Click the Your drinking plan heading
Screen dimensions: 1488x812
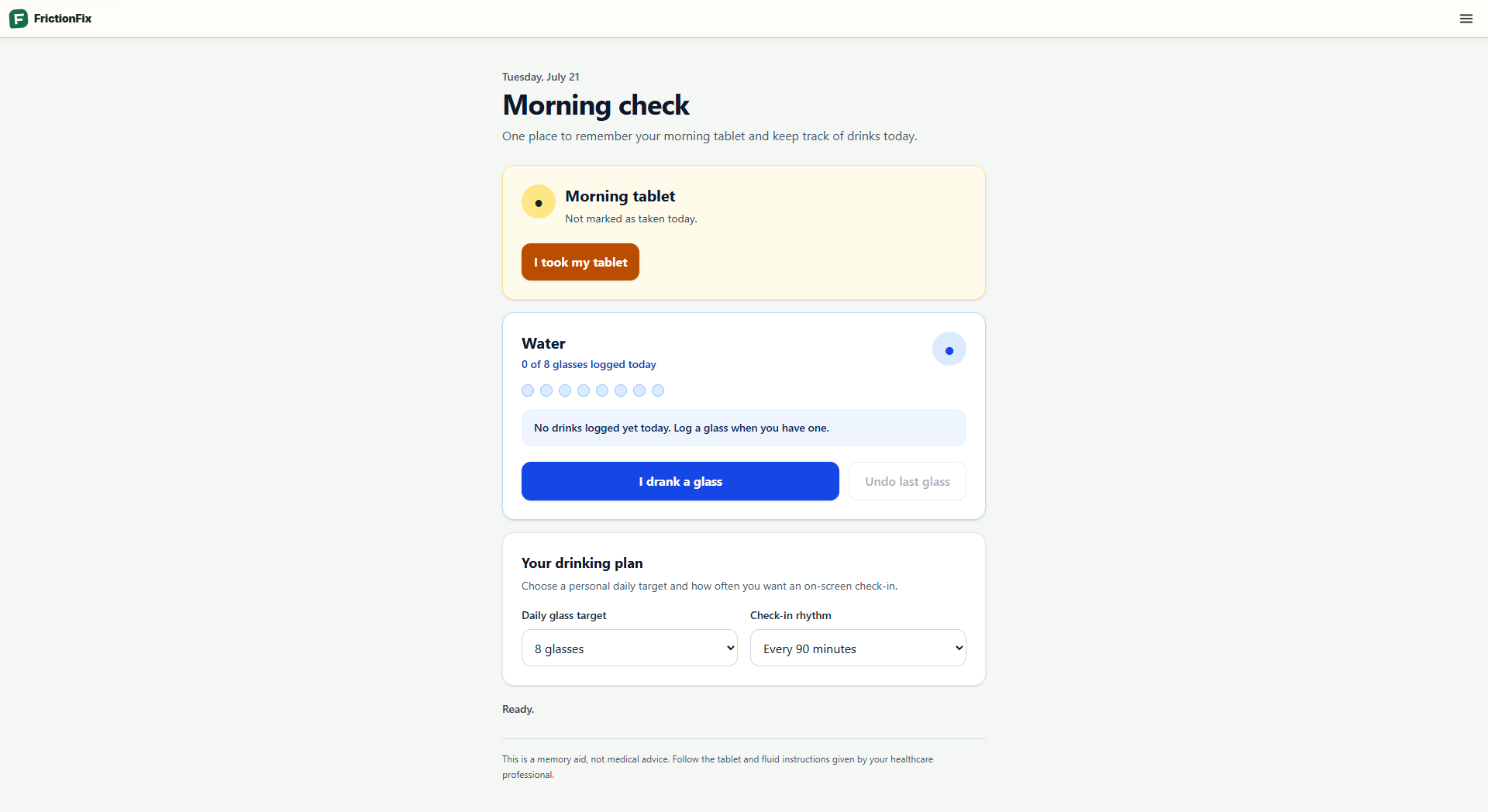coord(582,563)
